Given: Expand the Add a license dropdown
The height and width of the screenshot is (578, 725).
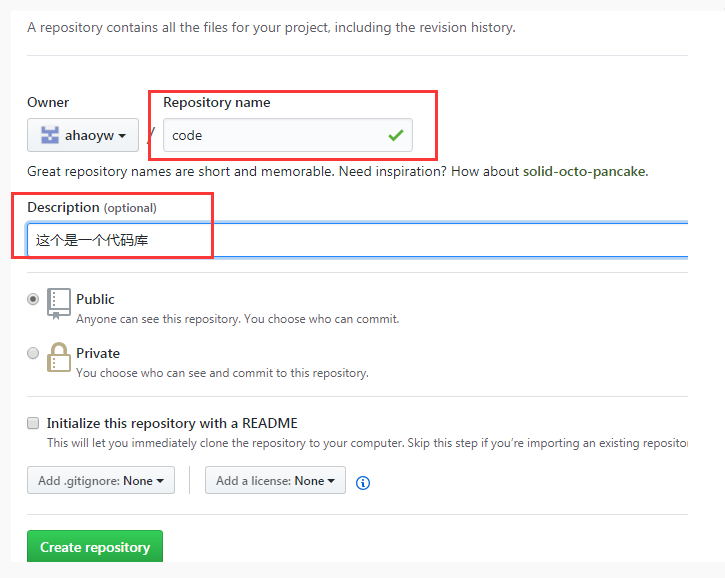Looking at the screenshot, I should tap(275, 481).
